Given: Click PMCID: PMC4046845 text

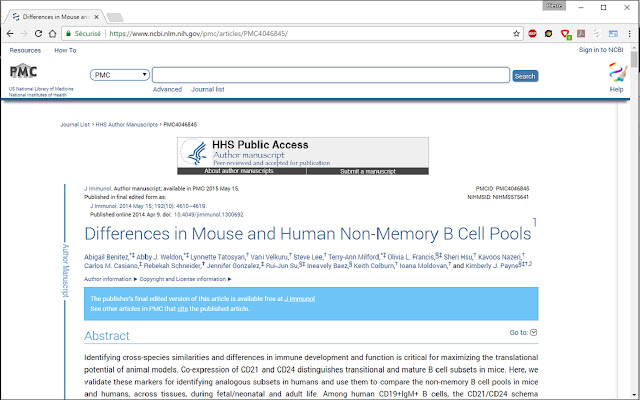Looking at the screenshot, I should (502, 189).
